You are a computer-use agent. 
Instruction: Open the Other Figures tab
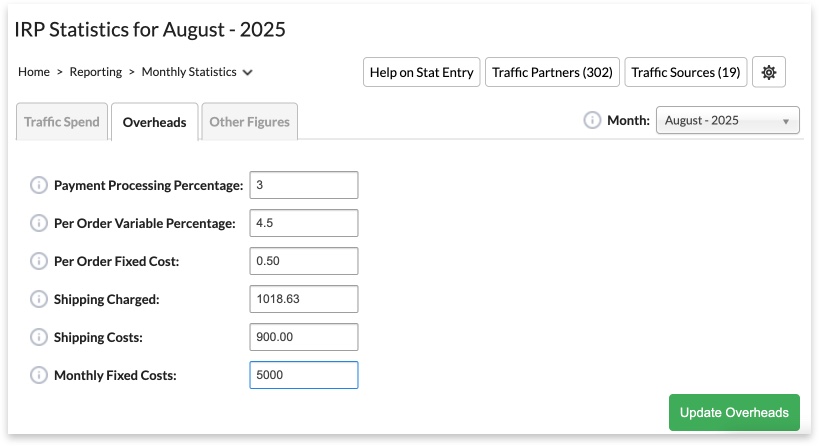pyautogui.click(x=249, y=122)
